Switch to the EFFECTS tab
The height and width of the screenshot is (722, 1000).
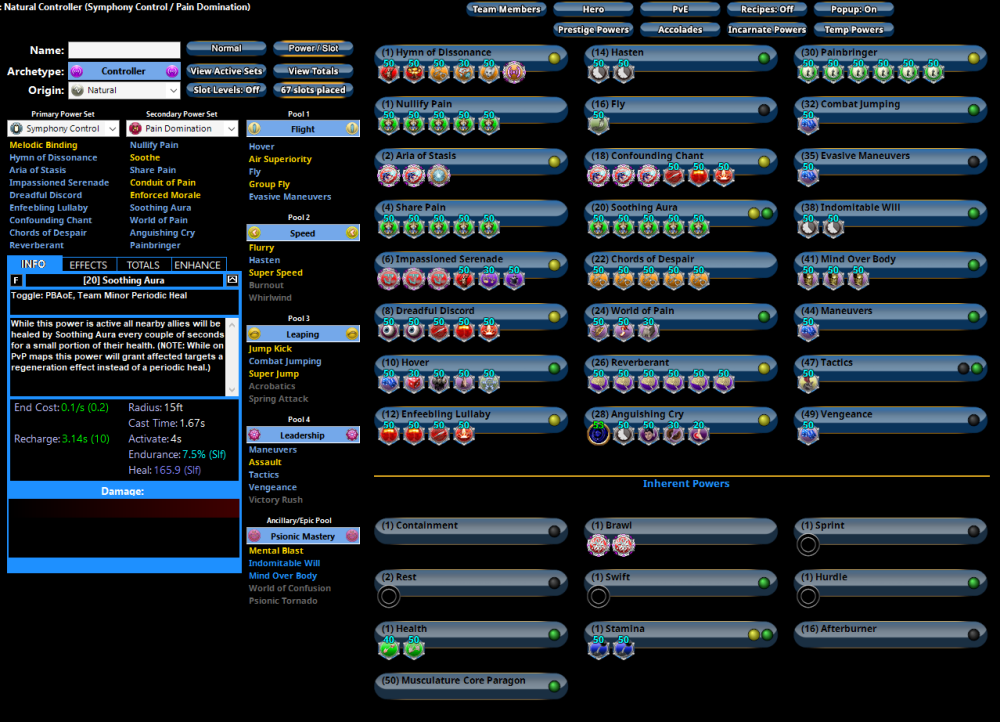click(x=89, y=264)
